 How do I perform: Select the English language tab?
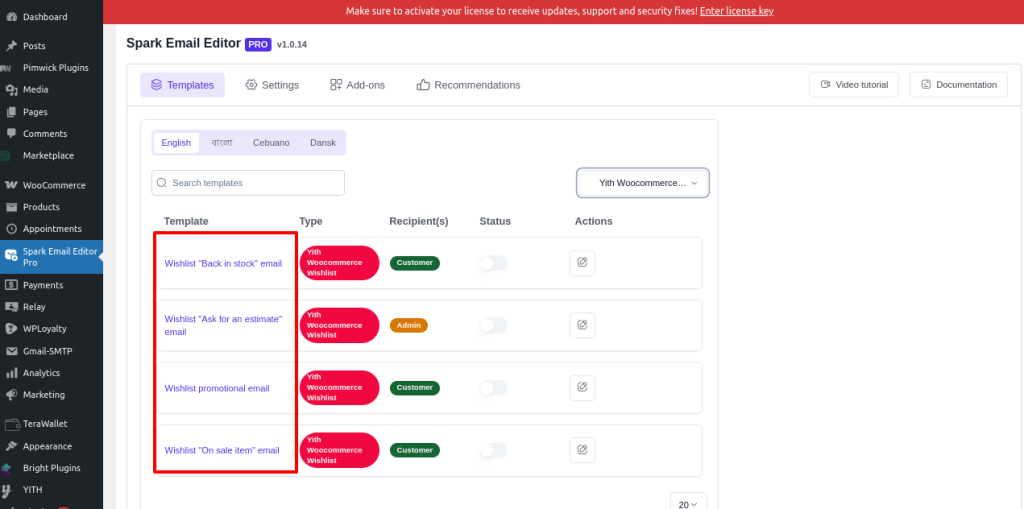pyautogui.click(x=176, y=142)
